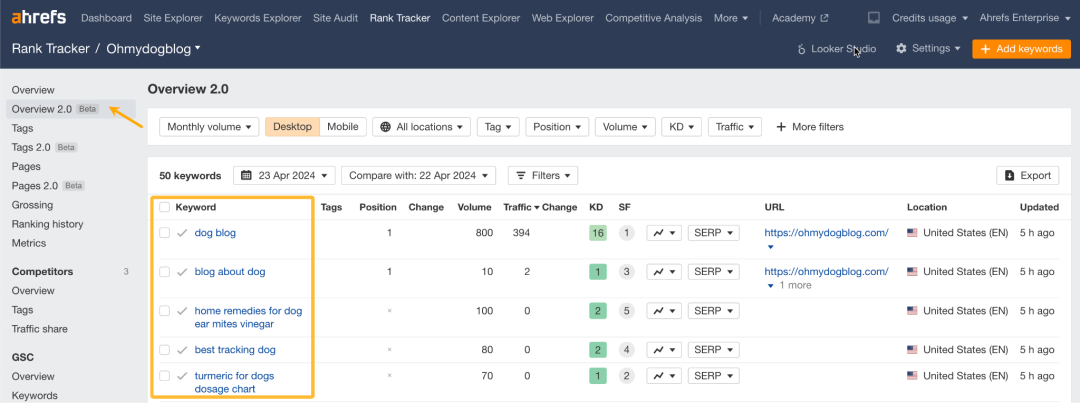1080x403 pixels.
Task: Open the Filters funnel button
Action: 543,176
